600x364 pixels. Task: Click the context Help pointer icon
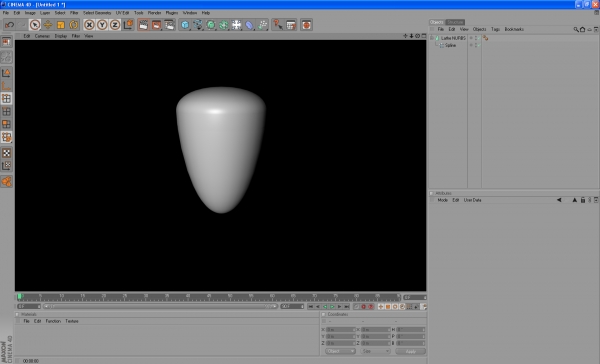(x=278, y=25)
